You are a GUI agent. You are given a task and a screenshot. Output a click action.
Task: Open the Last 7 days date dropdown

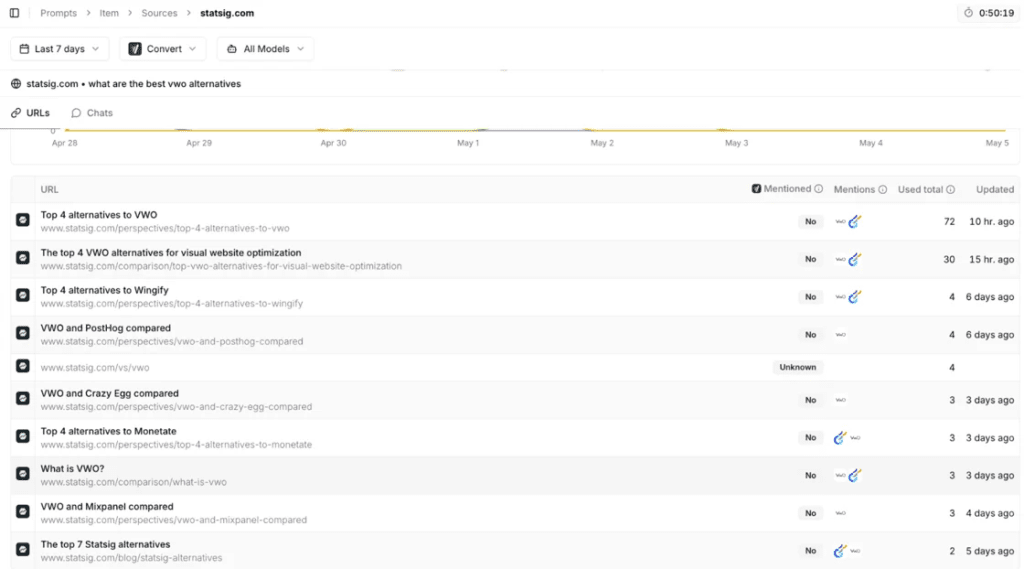59,49
